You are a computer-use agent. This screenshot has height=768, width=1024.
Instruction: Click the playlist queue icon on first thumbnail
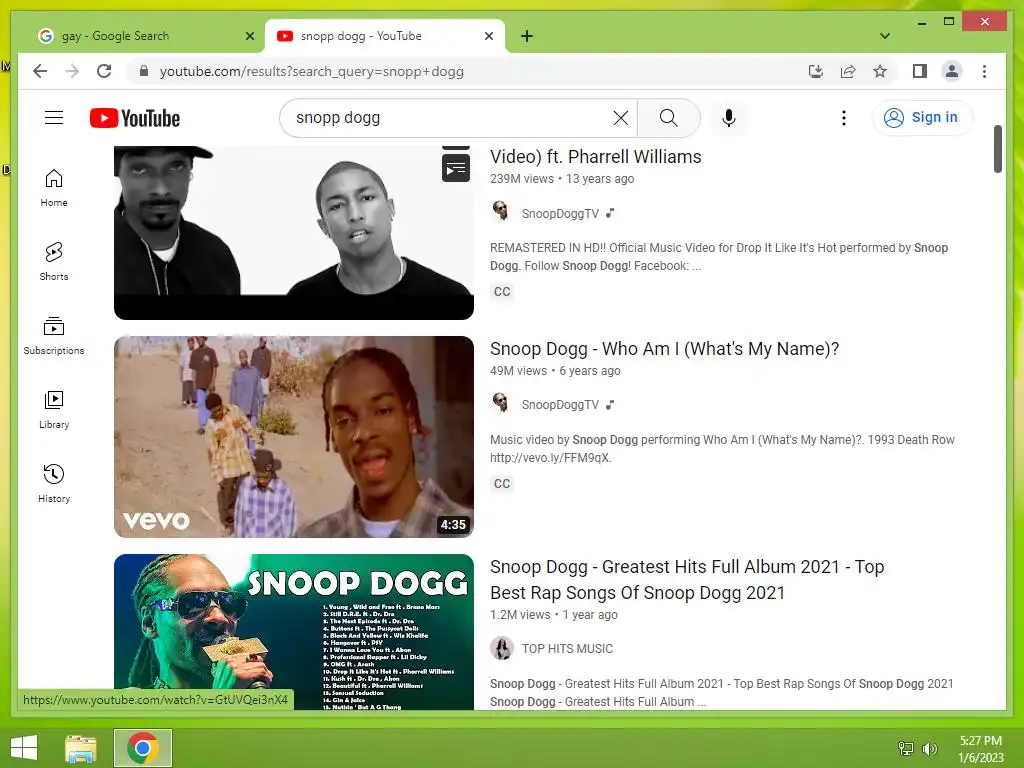tap(456, 169)
